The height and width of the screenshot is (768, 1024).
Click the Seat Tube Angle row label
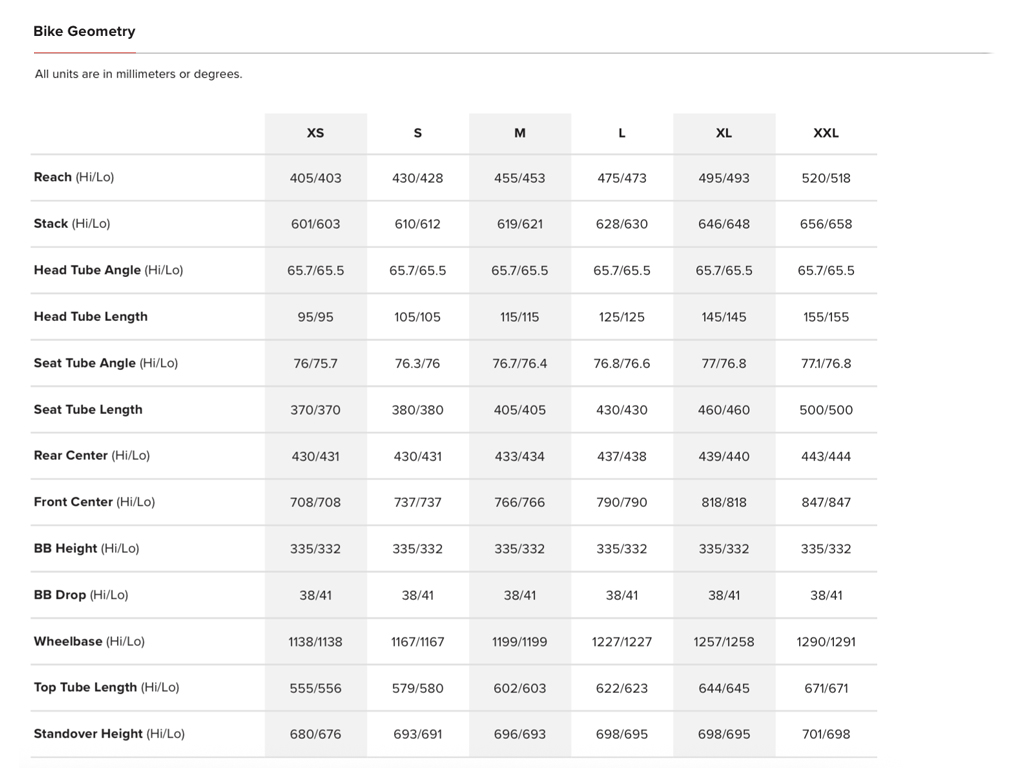tap(105, 363)
